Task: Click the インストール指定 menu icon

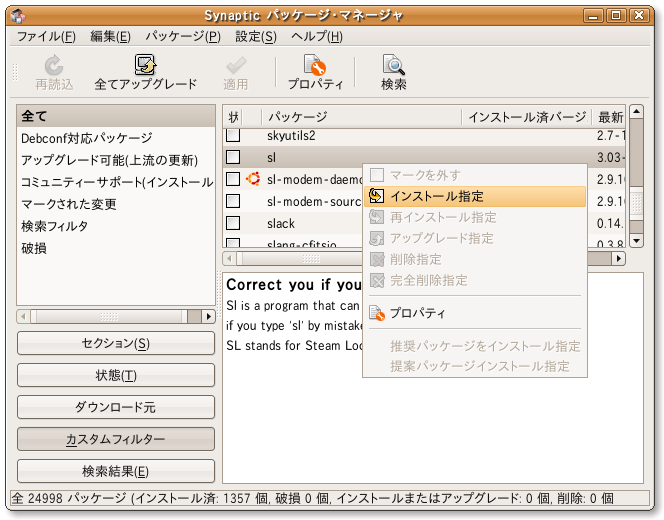Action: pos(376,196)
